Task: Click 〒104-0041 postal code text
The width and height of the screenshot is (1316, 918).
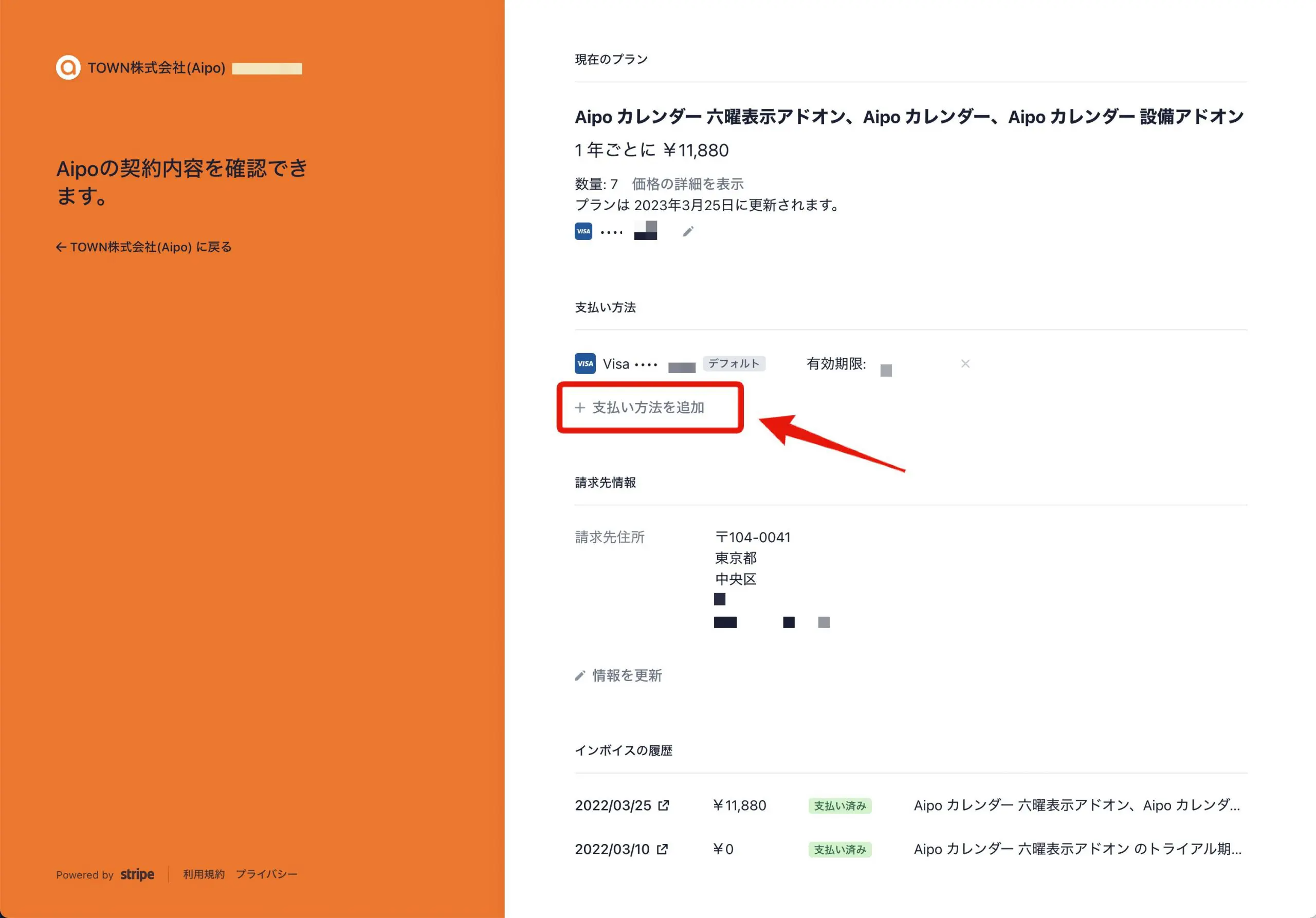Action: coord(753,537)
